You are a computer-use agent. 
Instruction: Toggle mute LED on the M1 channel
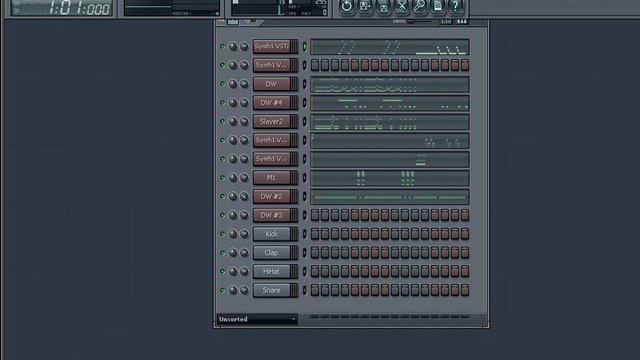[222, 178]
